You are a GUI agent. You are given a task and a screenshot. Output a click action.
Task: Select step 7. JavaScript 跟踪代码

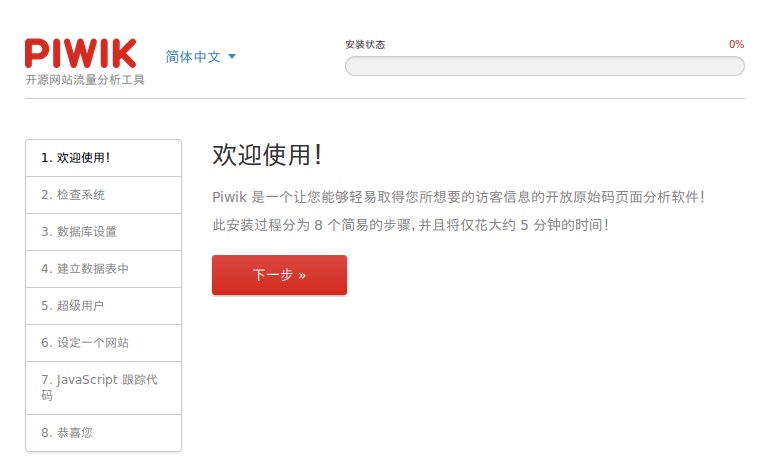103,388
